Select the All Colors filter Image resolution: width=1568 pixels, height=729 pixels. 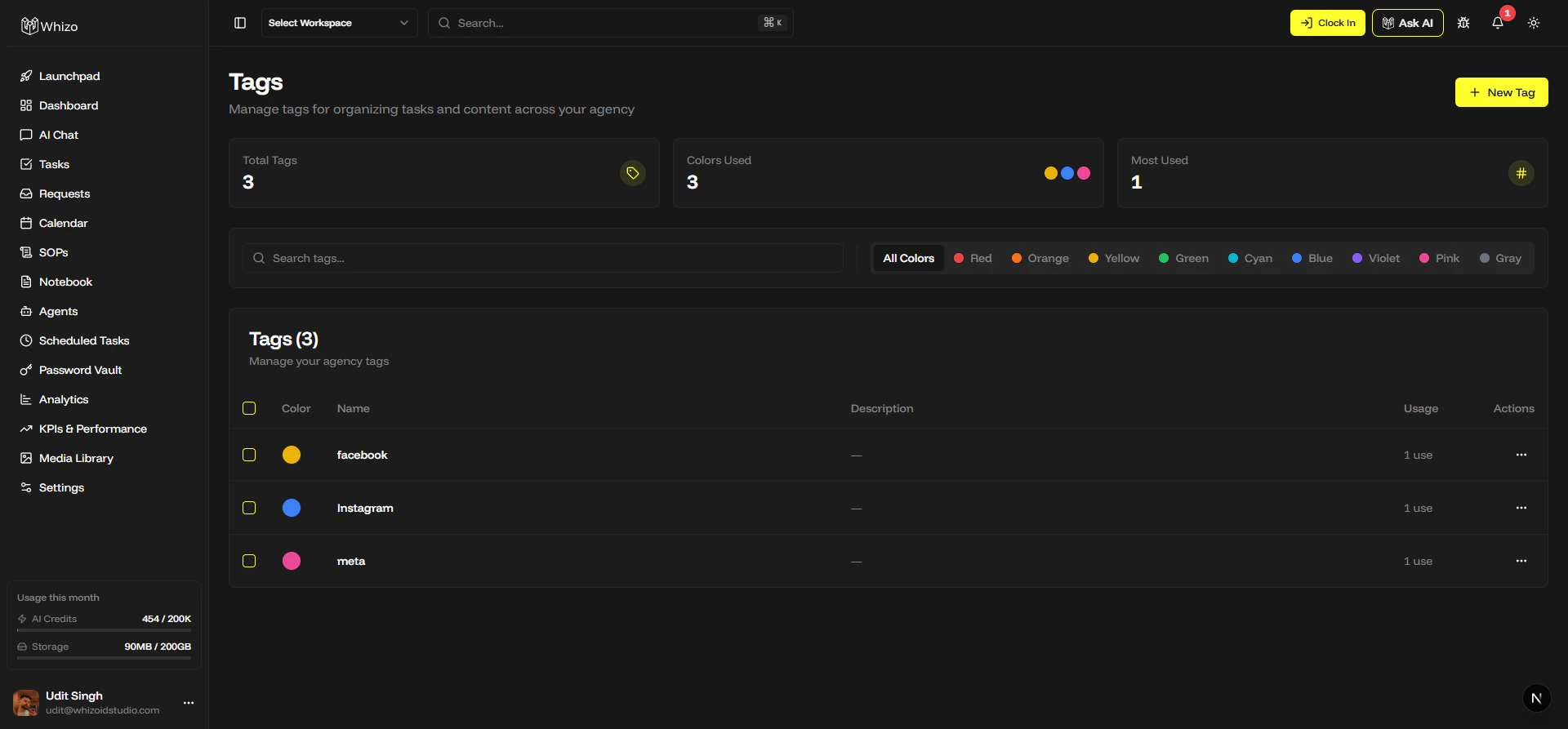(x=908, y=258)
